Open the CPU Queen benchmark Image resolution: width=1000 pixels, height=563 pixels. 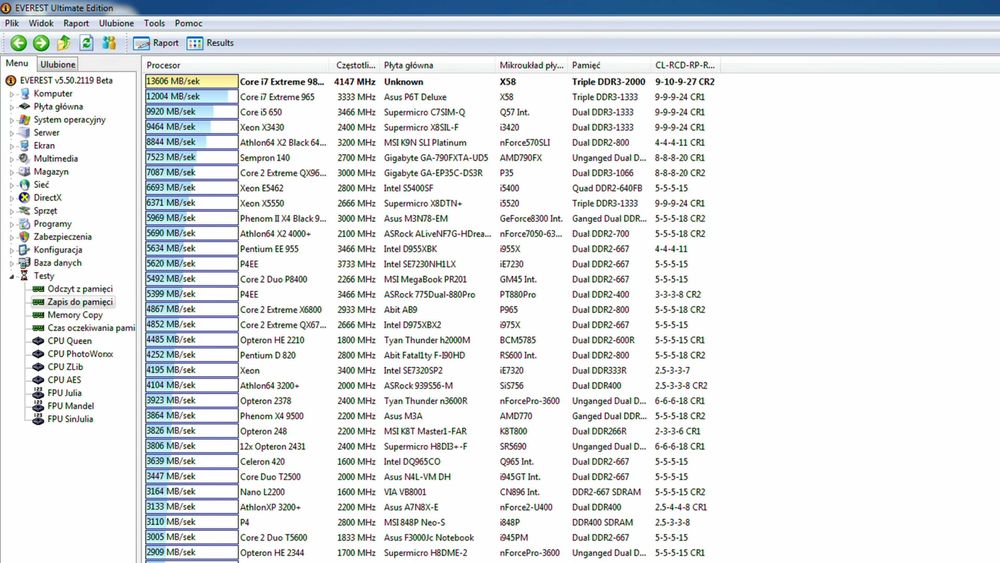pos(70,341)
